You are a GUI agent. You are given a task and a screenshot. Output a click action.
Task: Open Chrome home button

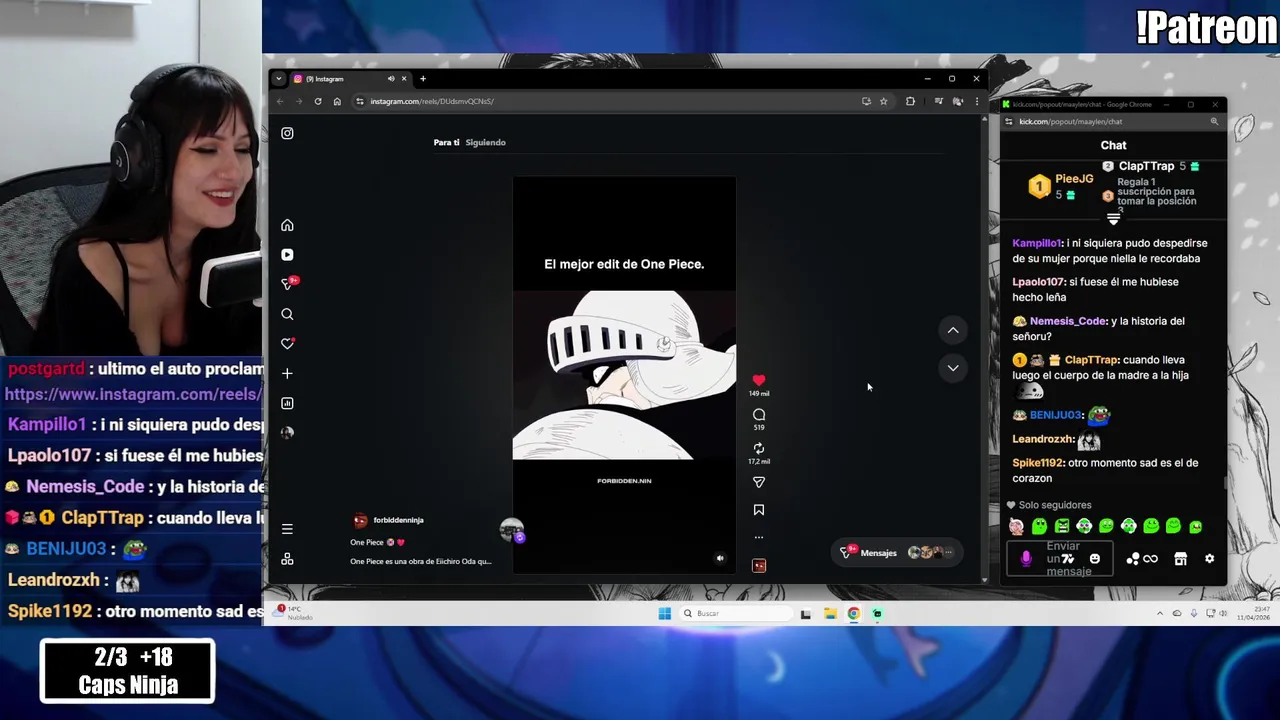pos(337,101)
